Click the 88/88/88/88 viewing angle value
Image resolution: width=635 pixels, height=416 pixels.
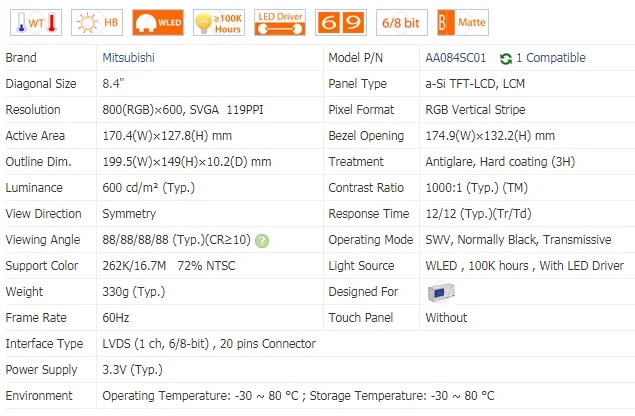coord(177,240)
